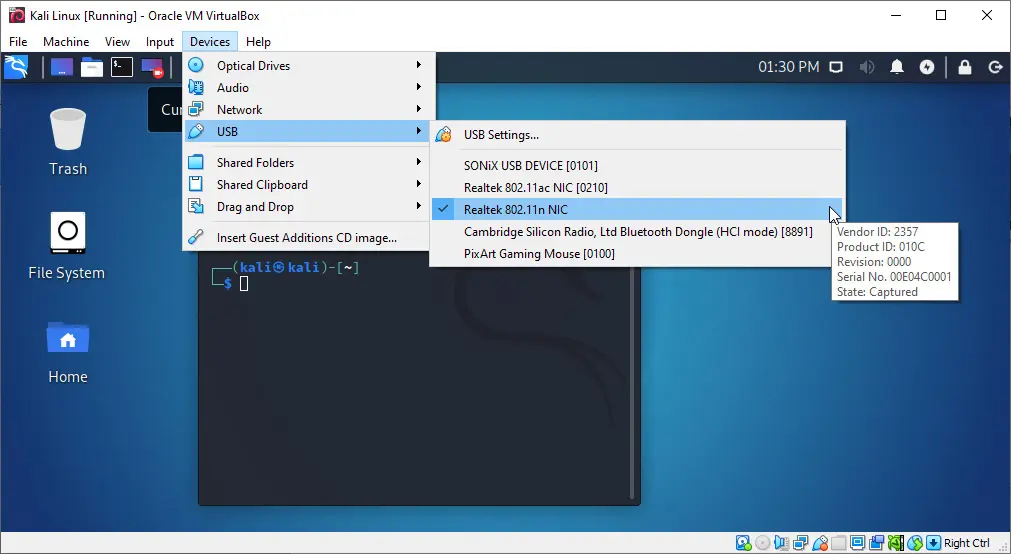Expand the Audio submenu
Viewport: 1011px width, 554px height.
307,88
